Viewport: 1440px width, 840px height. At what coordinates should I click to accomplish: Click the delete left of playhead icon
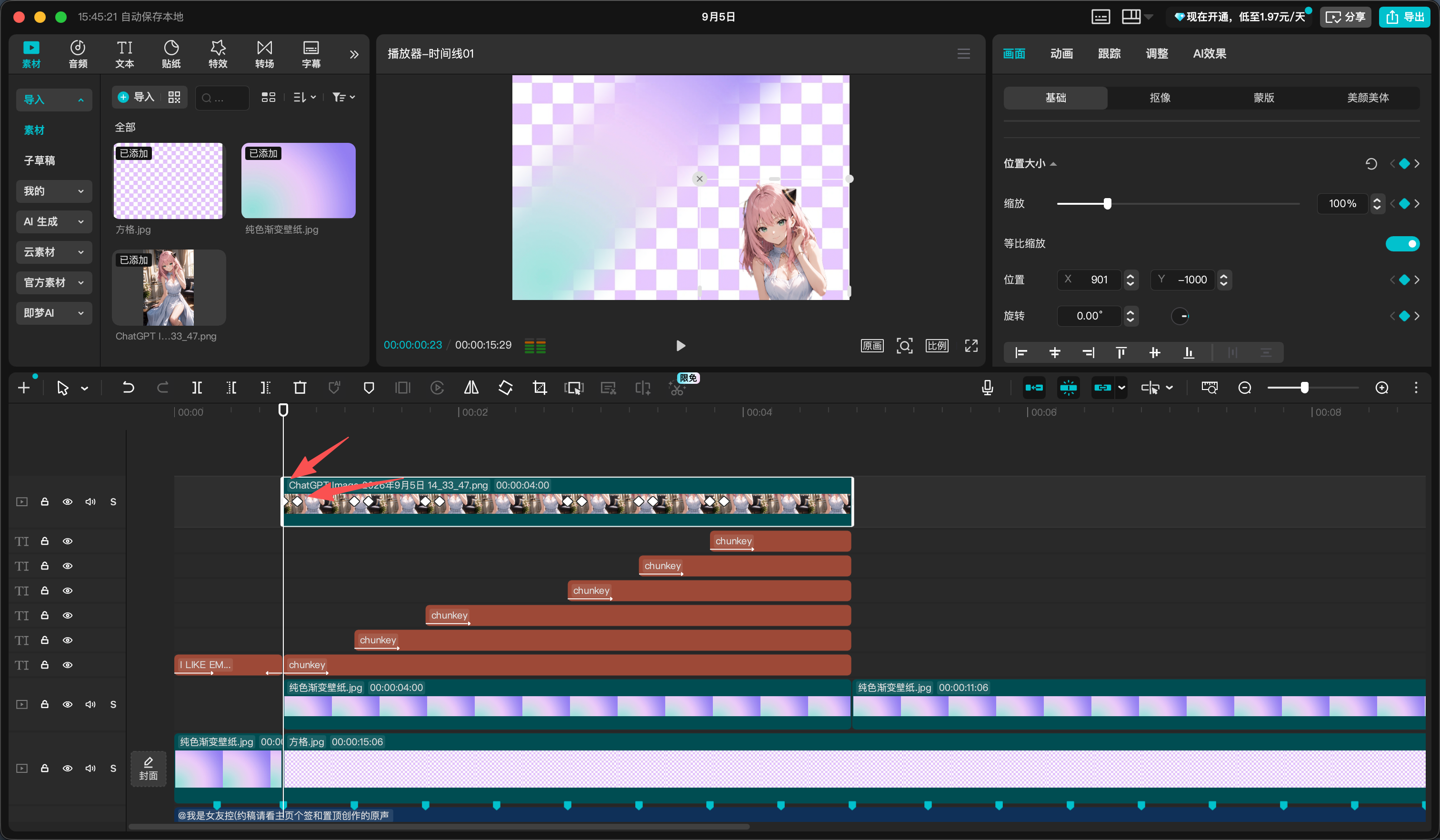[x=231, y=388]
